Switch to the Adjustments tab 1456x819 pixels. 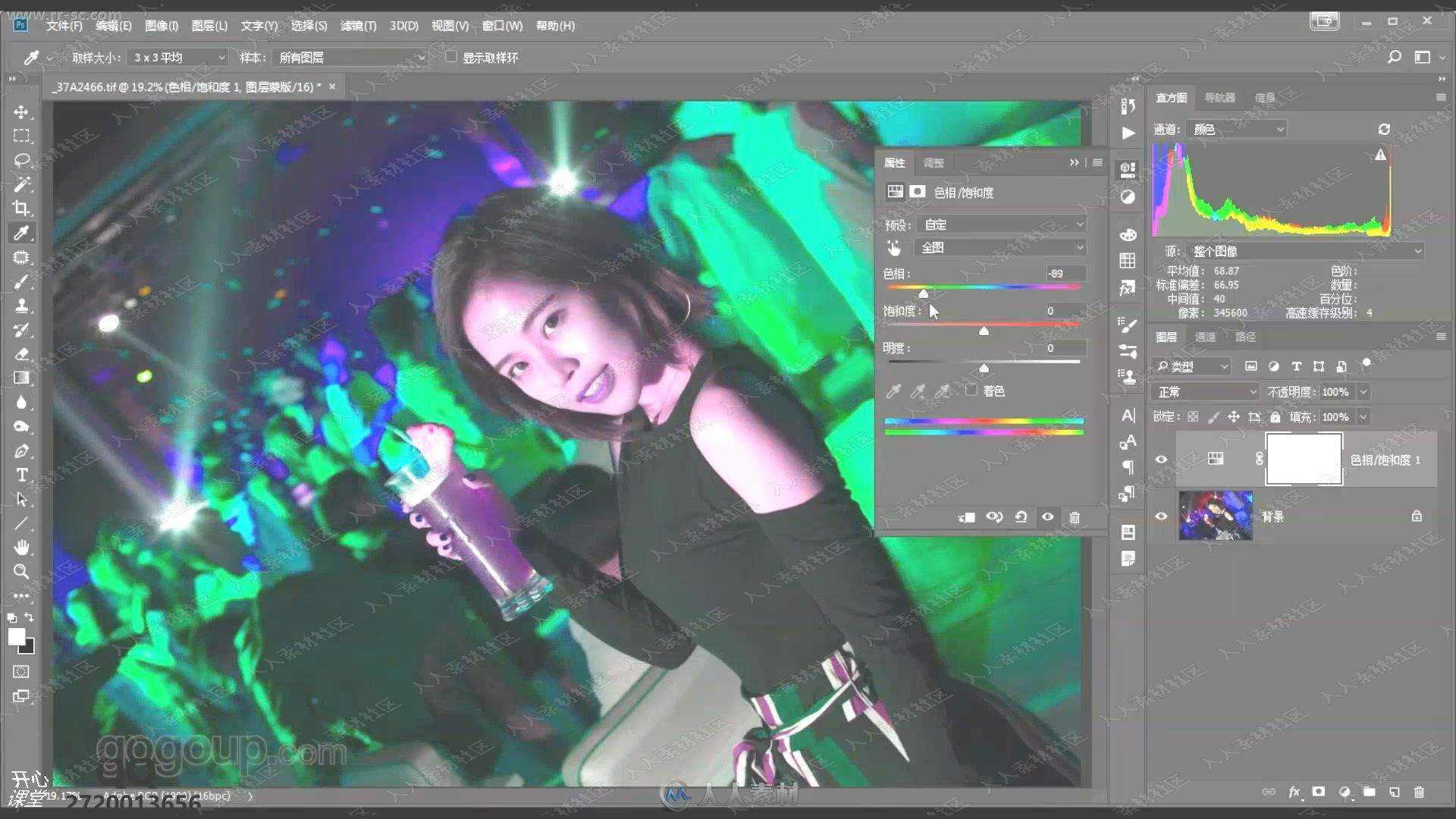pos(934,163)
